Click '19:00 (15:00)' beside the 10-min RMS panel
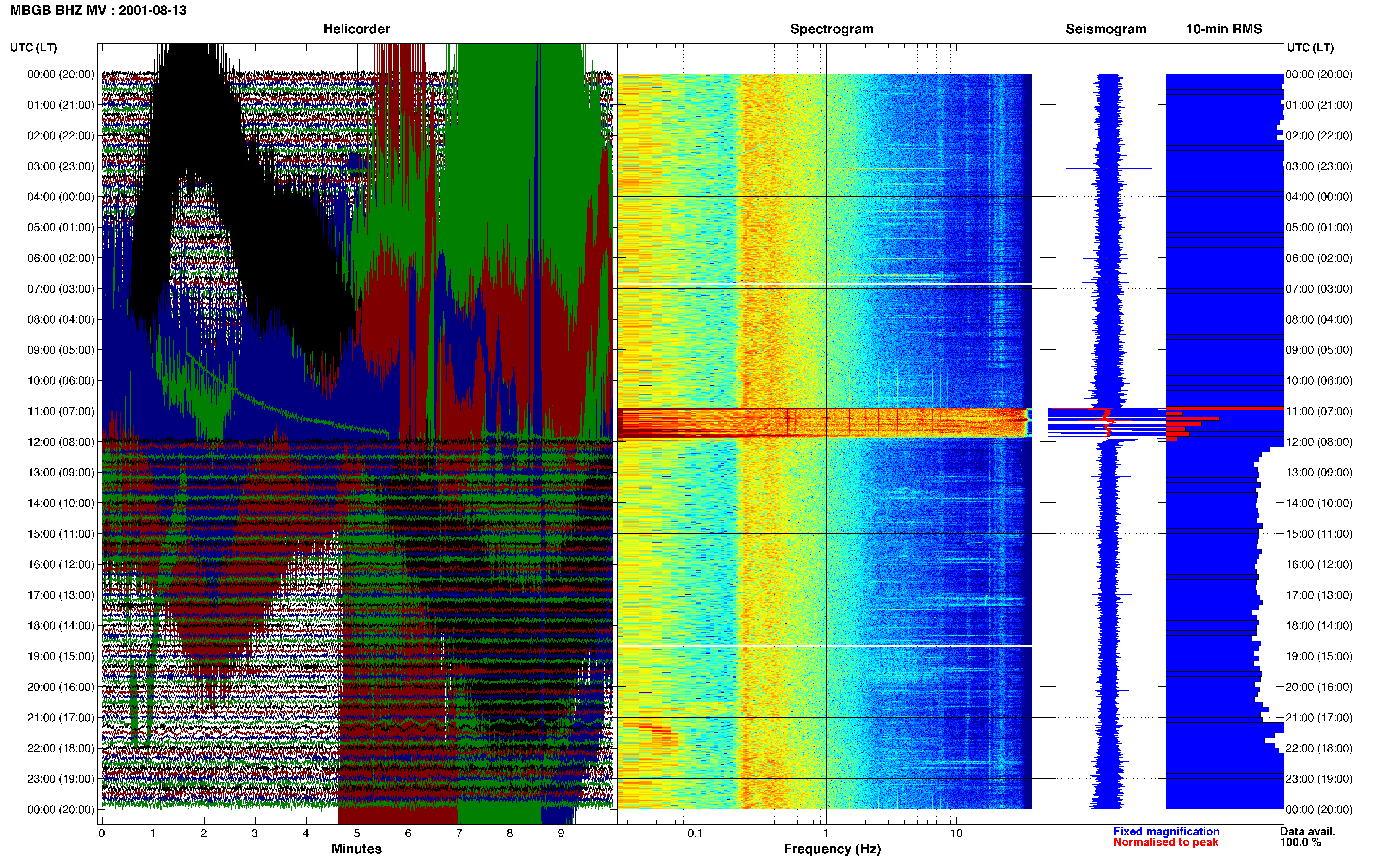 [1319, 656]
